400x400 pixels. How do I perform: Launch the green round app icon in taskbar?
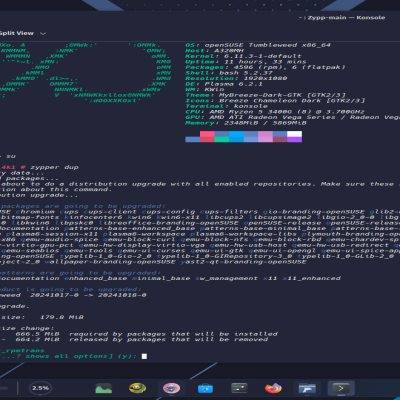click(x=137, y=388)
